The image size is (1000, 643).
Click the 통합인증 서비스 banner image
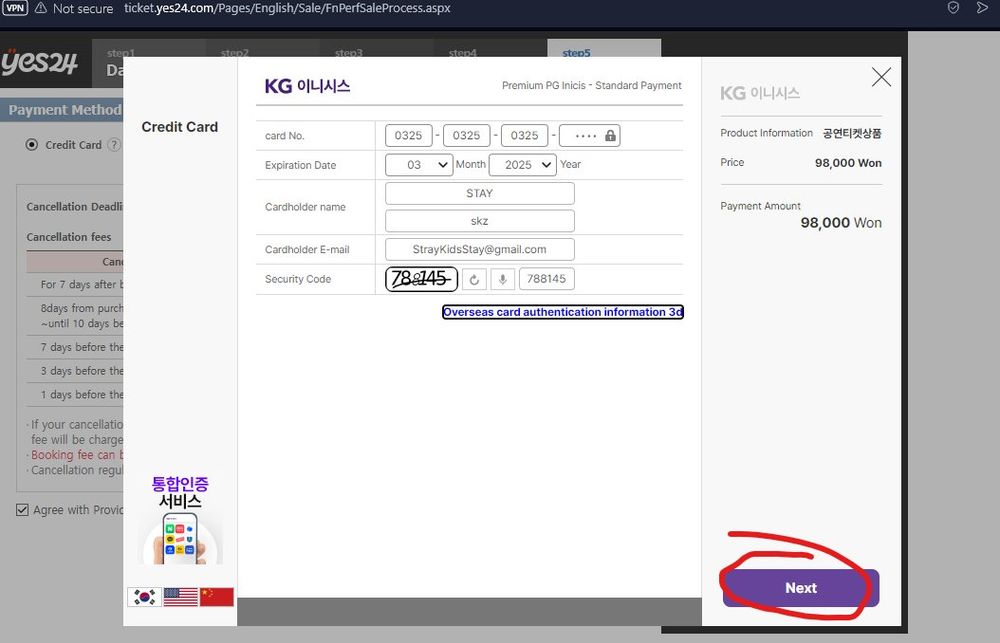pyautogui.click(x=180, y=519)
